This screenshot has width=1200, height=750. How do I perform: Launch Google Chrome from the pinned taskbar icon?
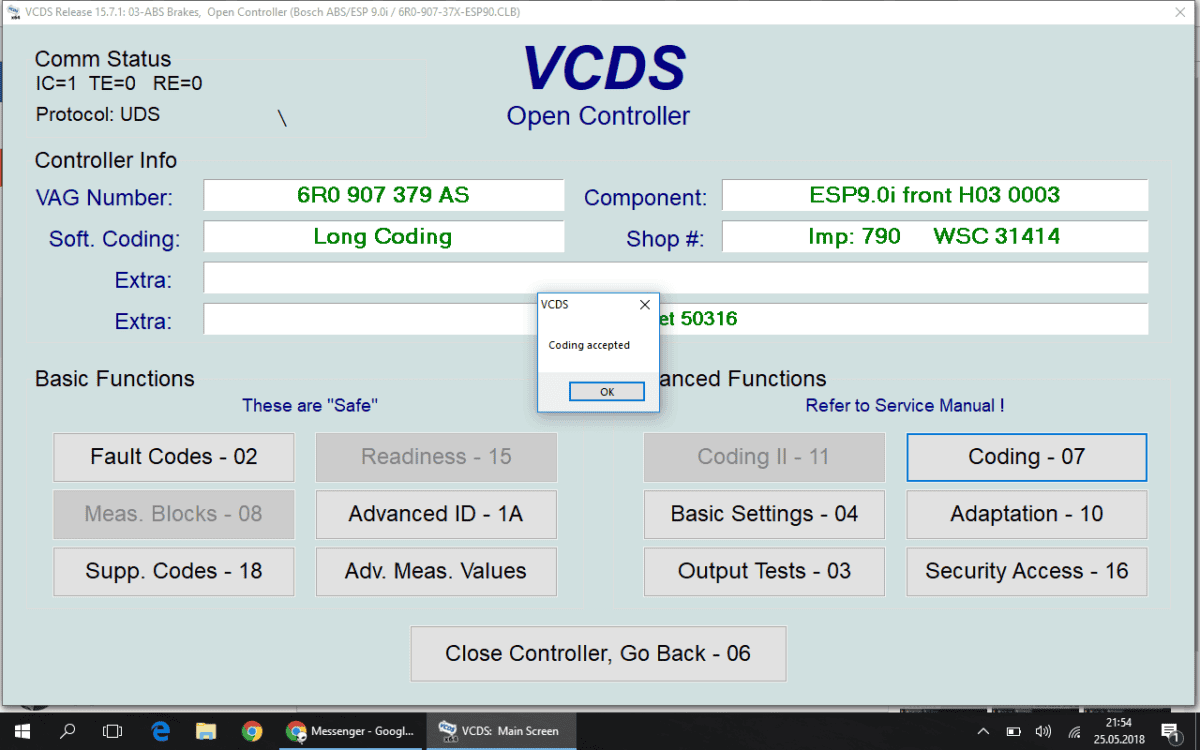[x=252, y=731]
